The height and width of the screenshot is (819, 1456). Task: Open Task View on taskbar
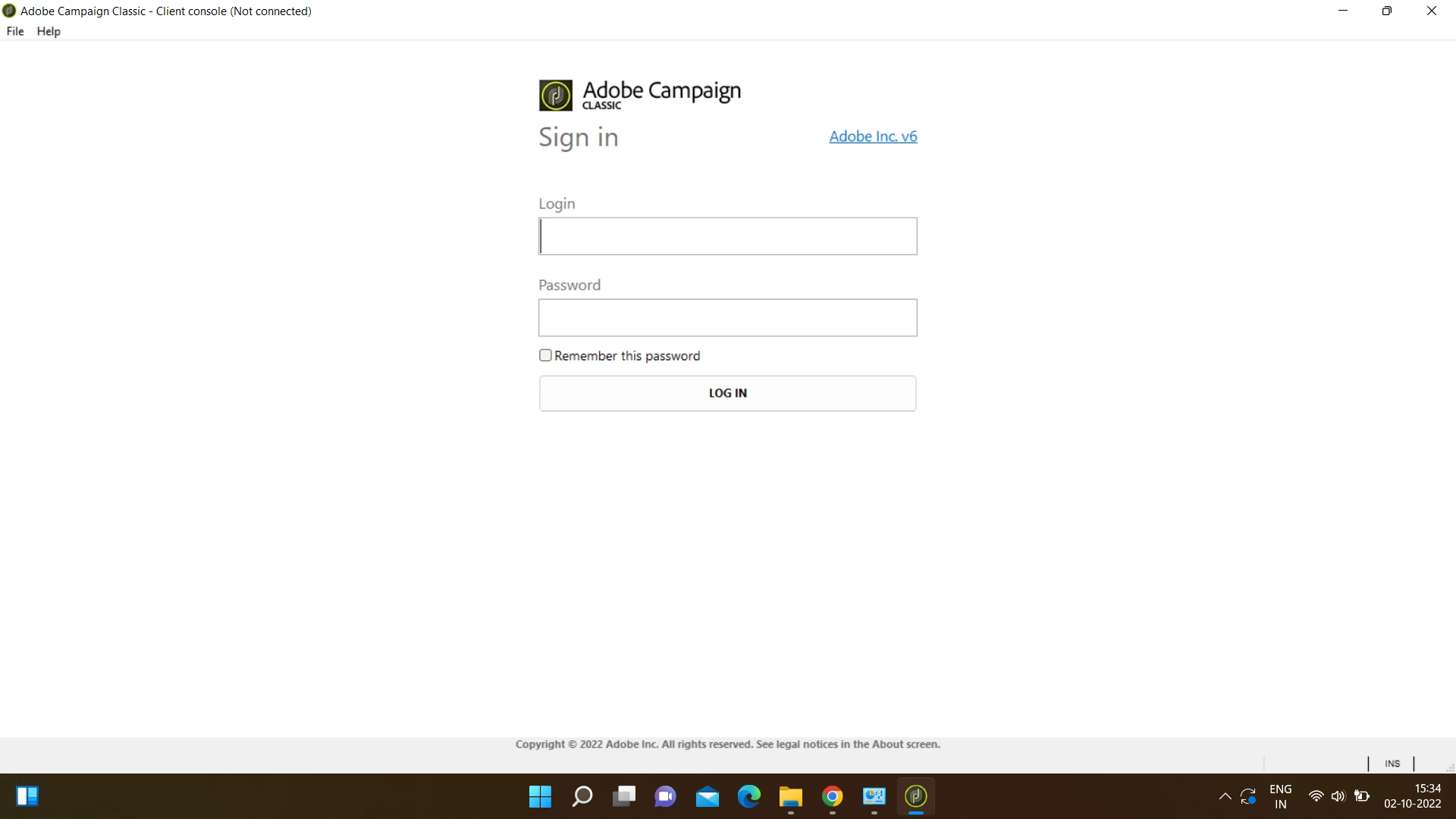pos(623,796)
